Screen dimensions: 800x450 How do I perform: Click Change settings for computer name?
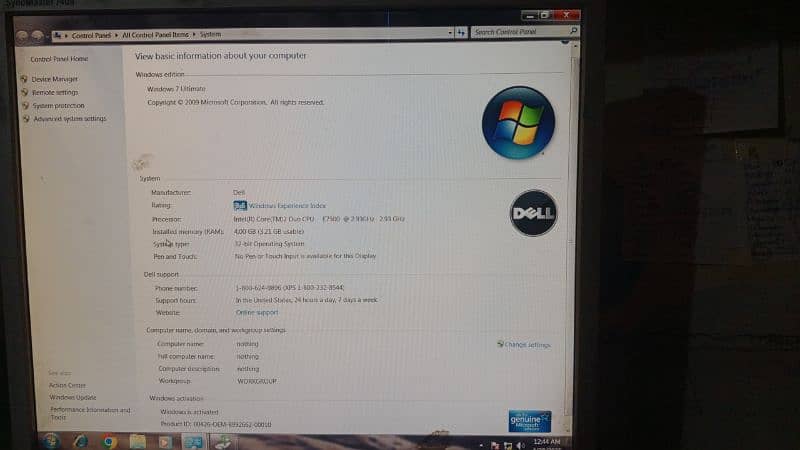[528, 345]
